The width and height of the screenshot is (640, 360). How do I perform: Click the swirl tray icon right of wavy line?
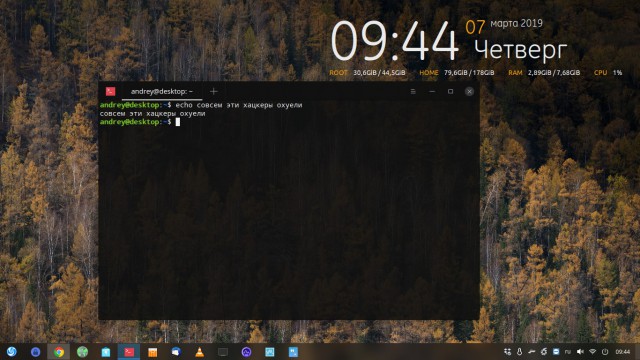(x=544, y=351)
